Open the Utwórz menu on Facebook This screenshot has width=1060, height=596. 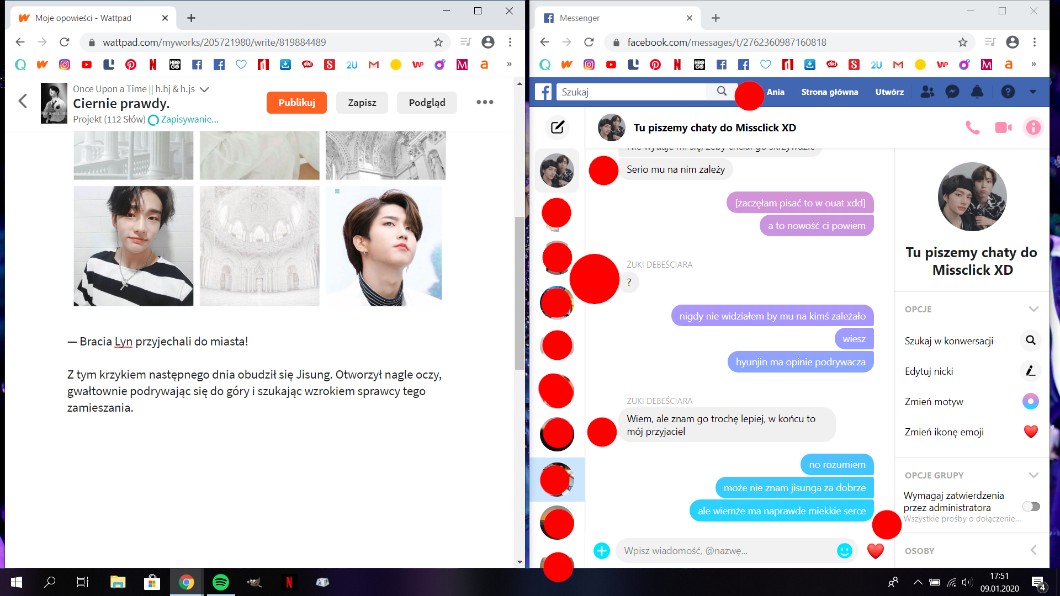(x=889, y=92)
